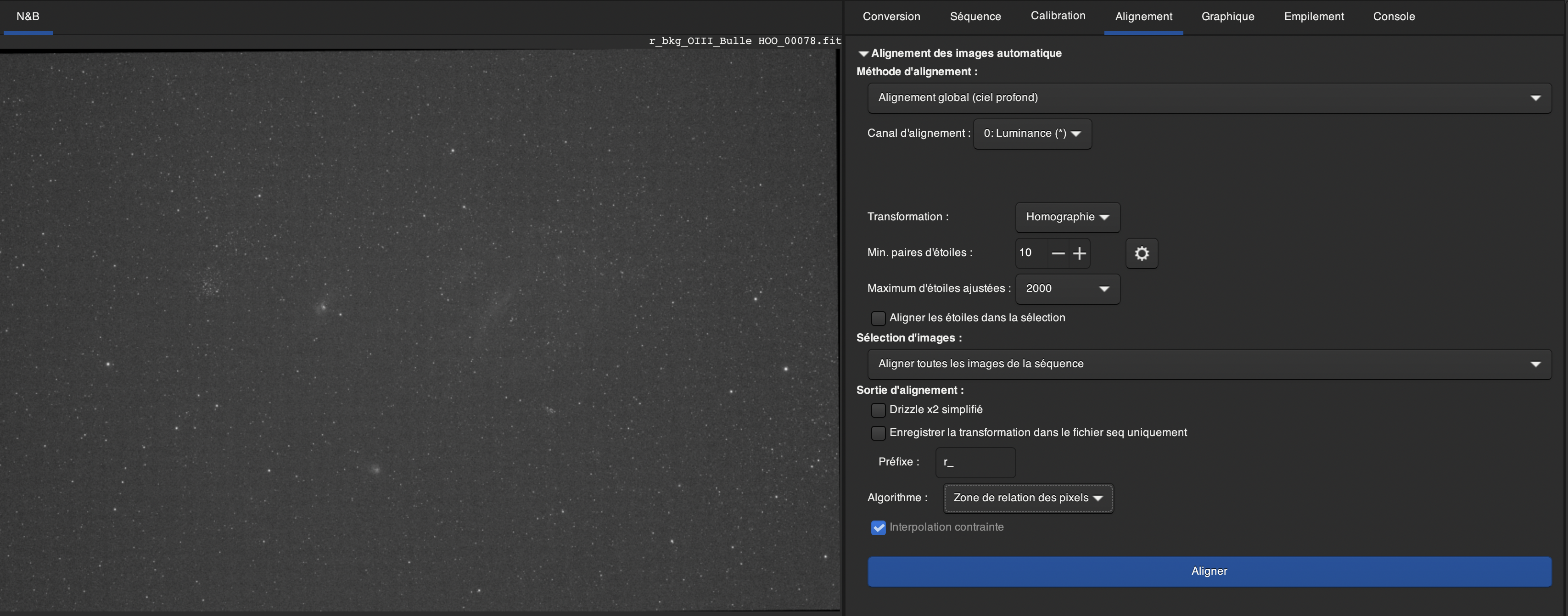Decrease minimum star pairs with minus

(1058, 253)
